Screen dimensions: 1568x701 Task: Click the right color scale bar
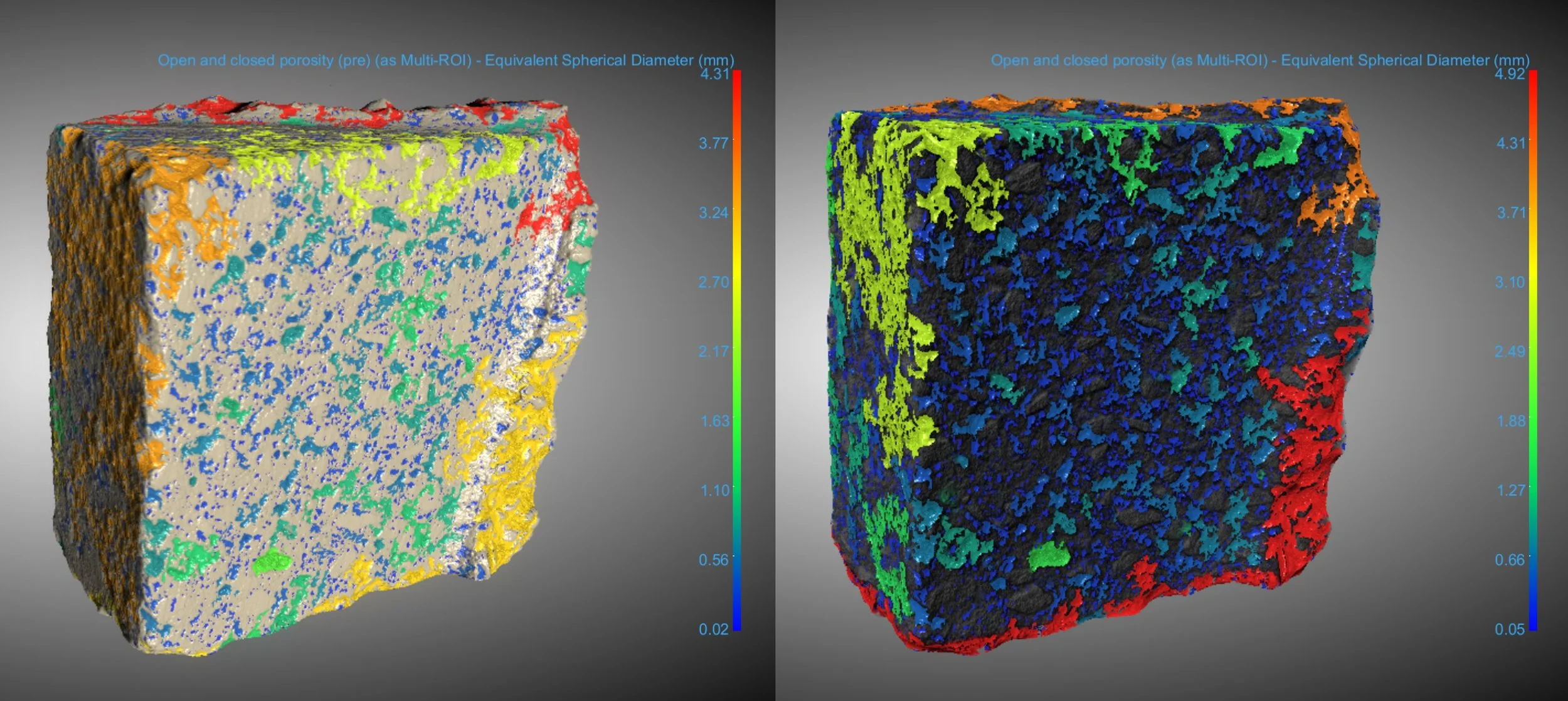point(1532,350)
